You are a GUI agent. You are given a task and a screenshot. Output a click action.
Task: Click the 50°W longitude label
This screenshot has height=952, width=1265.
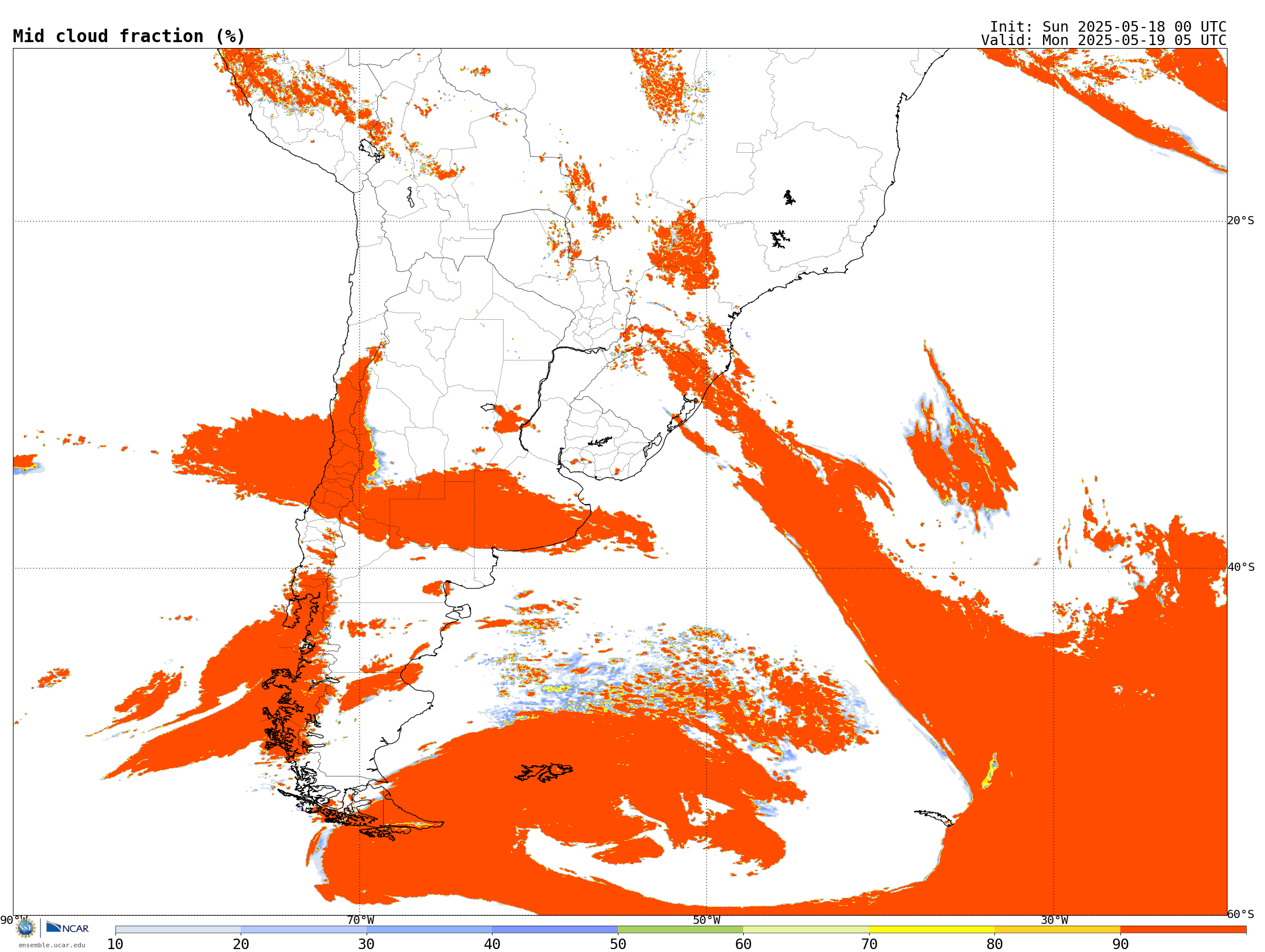tap(707, 920)
